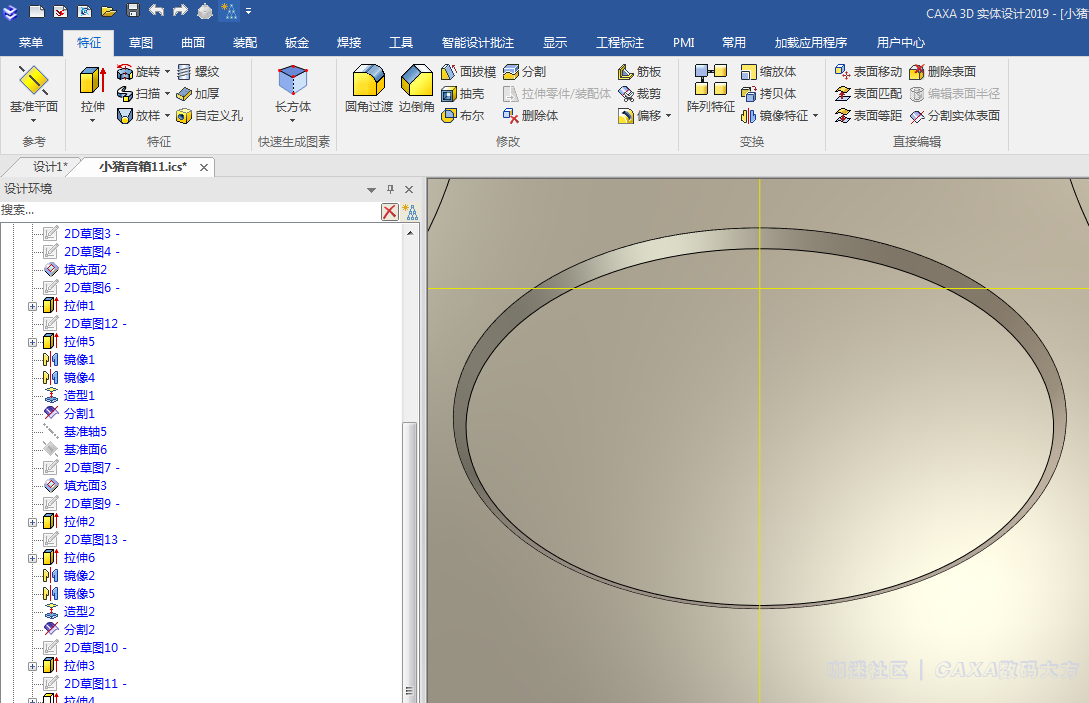Click the 拷贝体 copy body tool
Viewport: 1089px width, 703px height.
tap(769, 94)
